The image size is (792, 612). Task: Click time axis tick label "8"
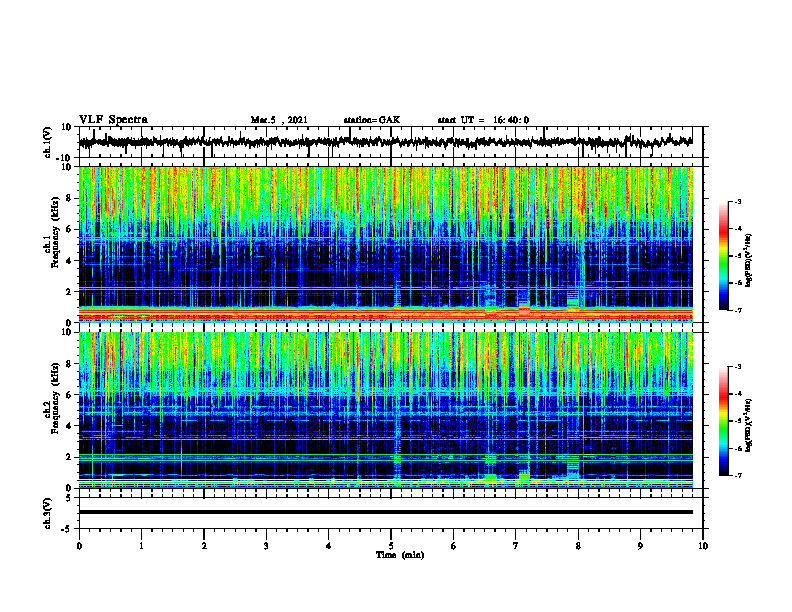click(x=578, y=546)
